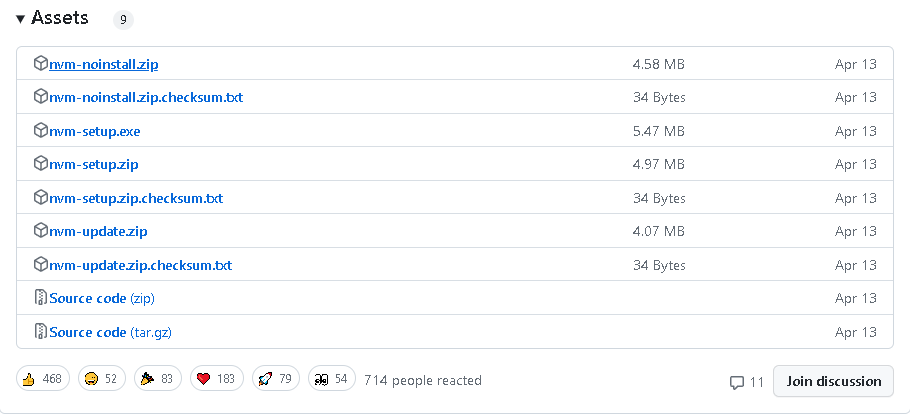Click file-zip icon beside Source code (zip)
This screenshot has height=416, width=910.
41,298
